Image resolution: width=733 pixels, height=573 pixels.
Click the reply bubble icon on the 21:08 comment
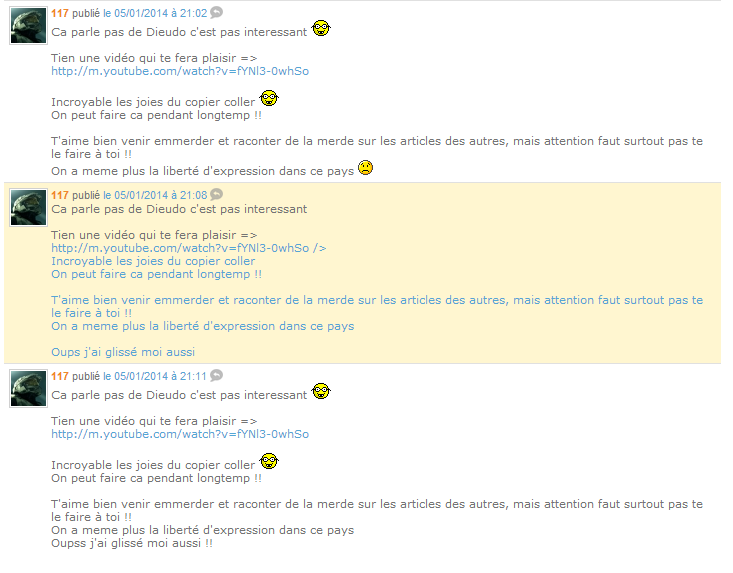[x=216, y=194]
